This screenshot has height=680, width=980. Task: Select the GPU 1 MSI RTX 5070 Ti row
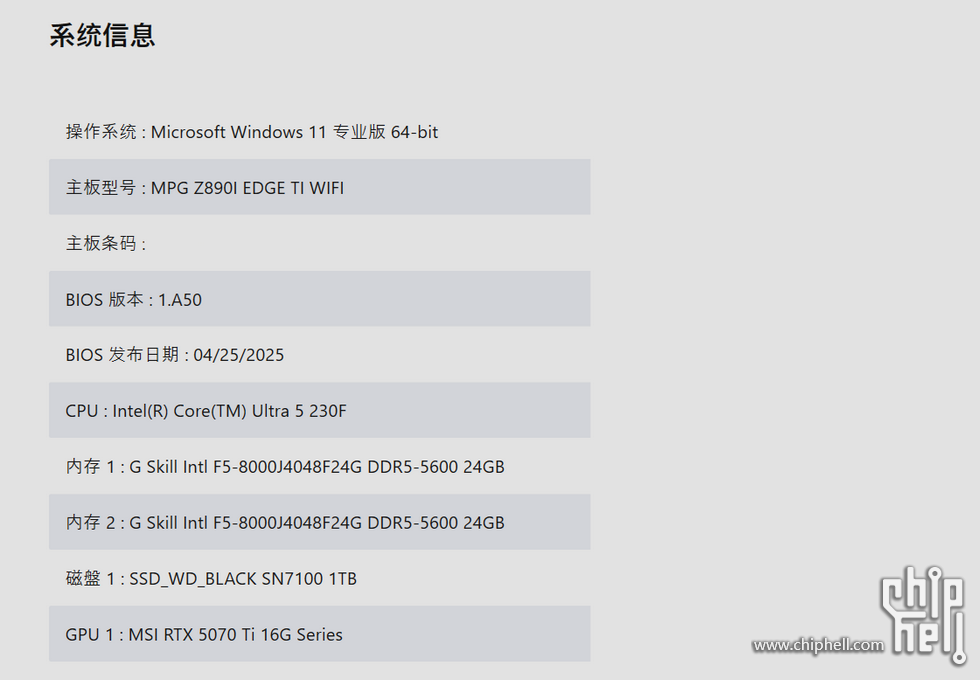click(319, 634)
